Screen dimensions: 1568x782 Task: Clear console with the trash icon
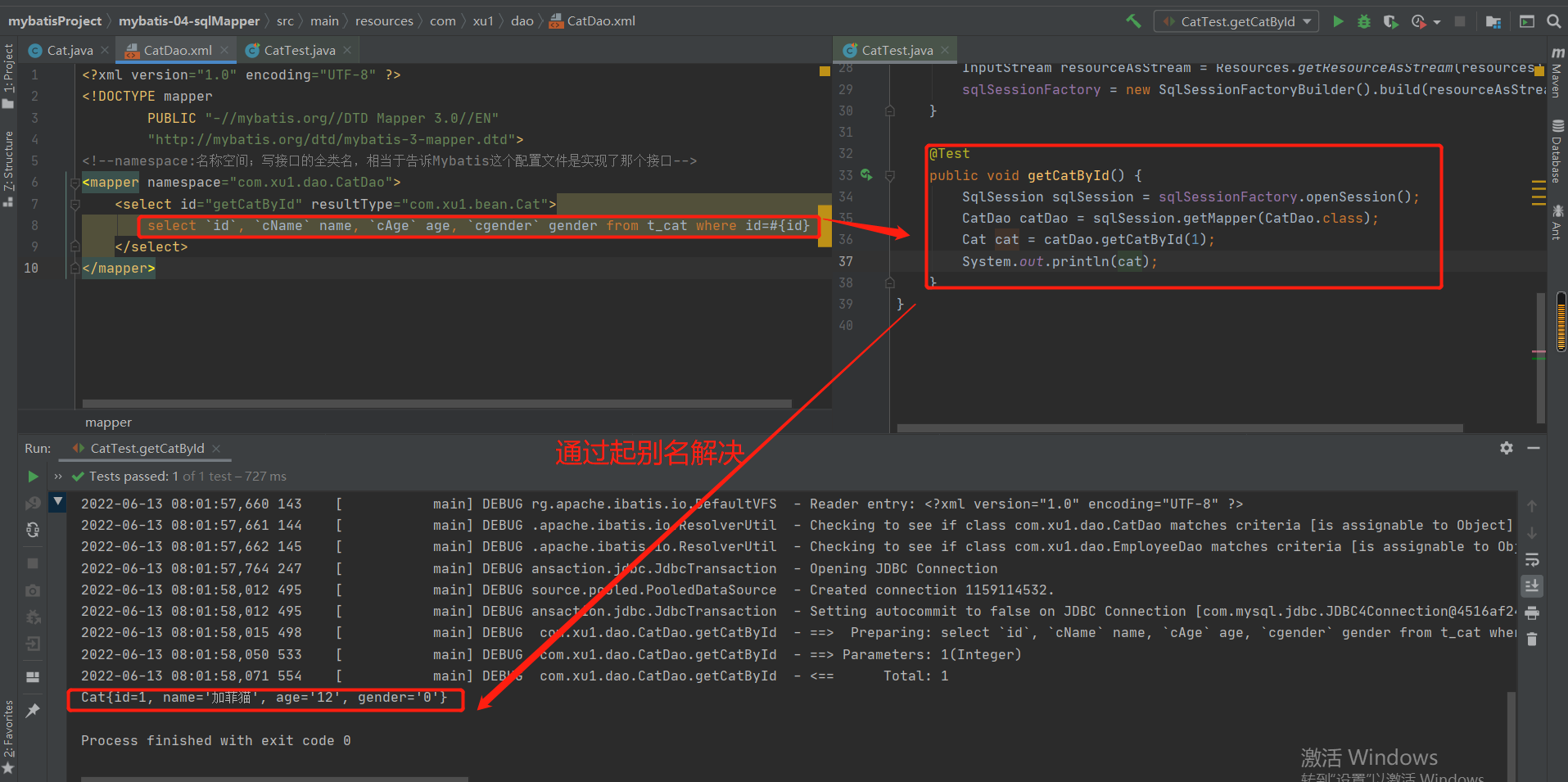coord(1532,640)
